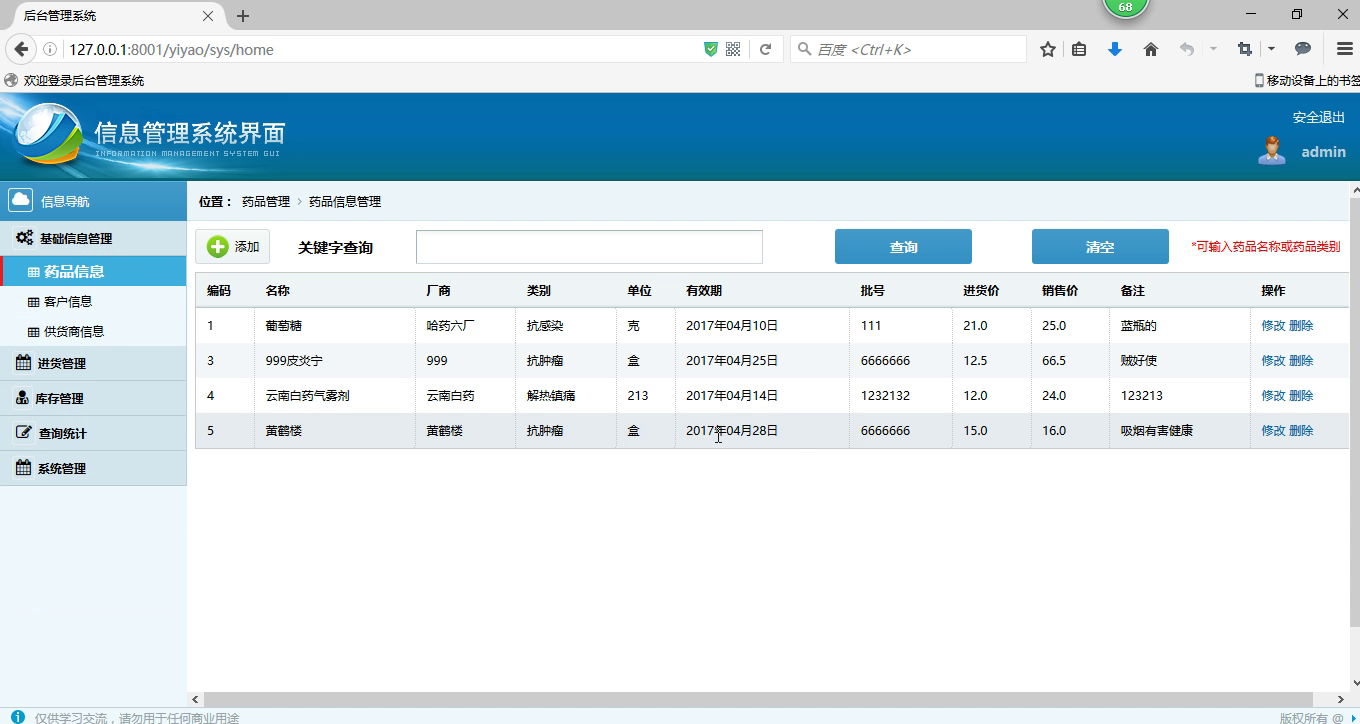
Task: Click the browser back arrow button
Action: 20,49
